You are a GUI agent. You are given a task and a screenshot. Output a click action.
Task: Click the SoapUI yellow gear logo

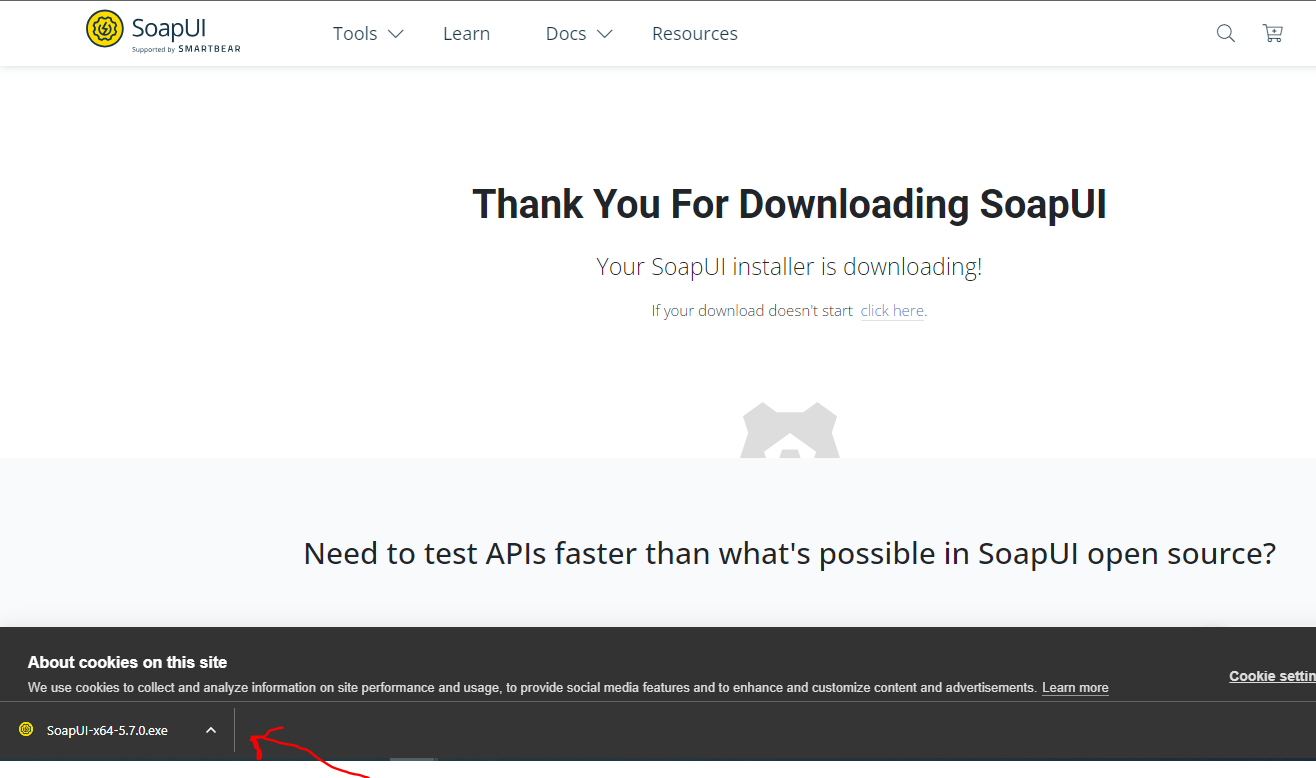click(105, 30)
